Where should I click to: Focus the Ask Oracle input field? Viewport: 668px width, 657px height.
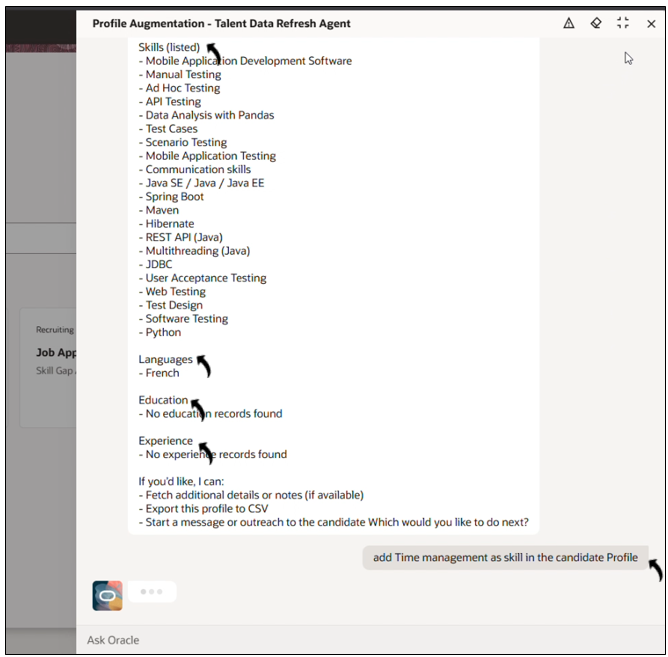tap(370, 640)
